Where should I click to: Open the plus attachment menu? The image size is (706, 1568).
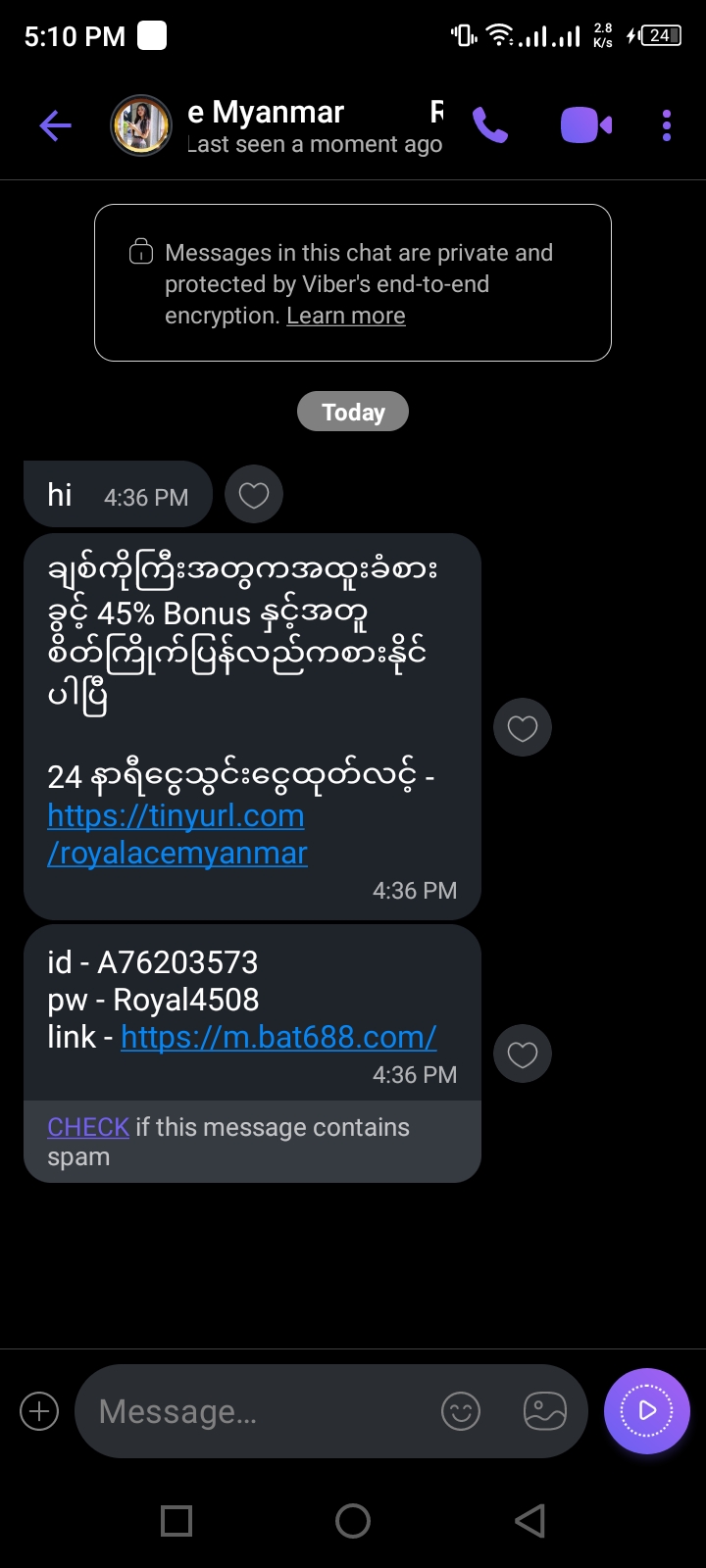(x=39, y=1411)
